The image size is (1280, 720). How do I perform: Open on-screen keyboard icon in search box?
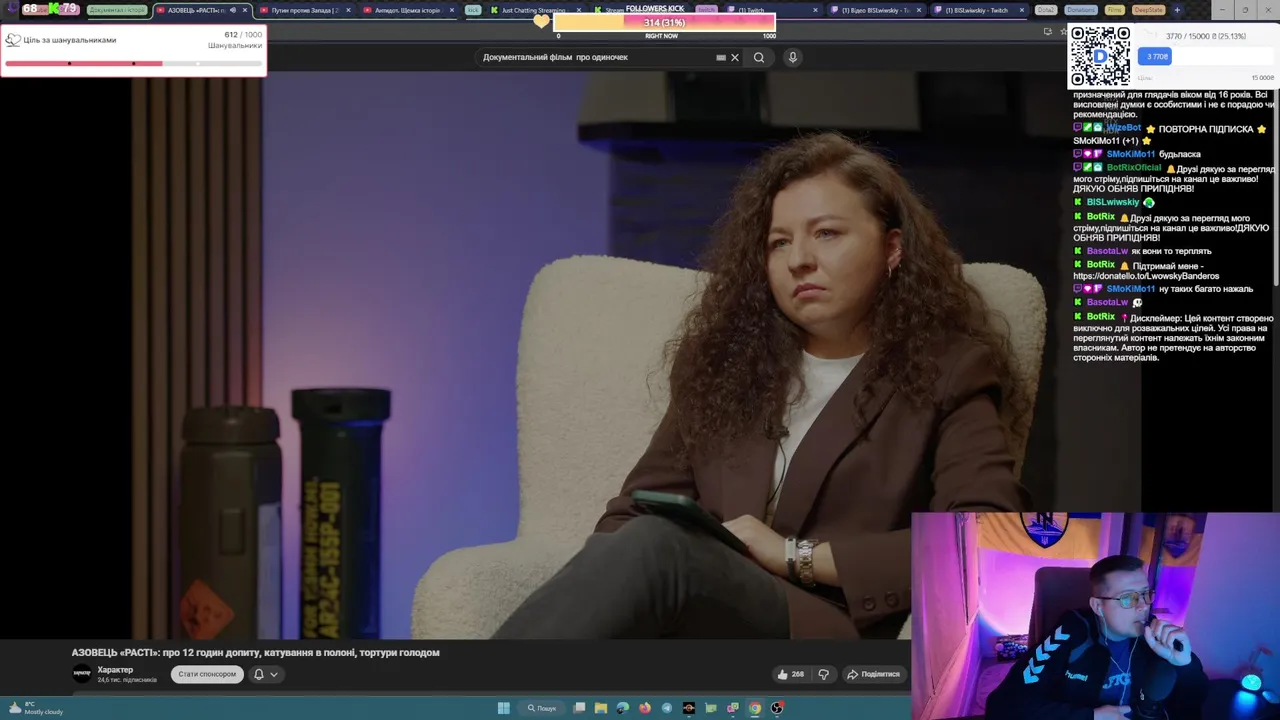coord(721,57)
